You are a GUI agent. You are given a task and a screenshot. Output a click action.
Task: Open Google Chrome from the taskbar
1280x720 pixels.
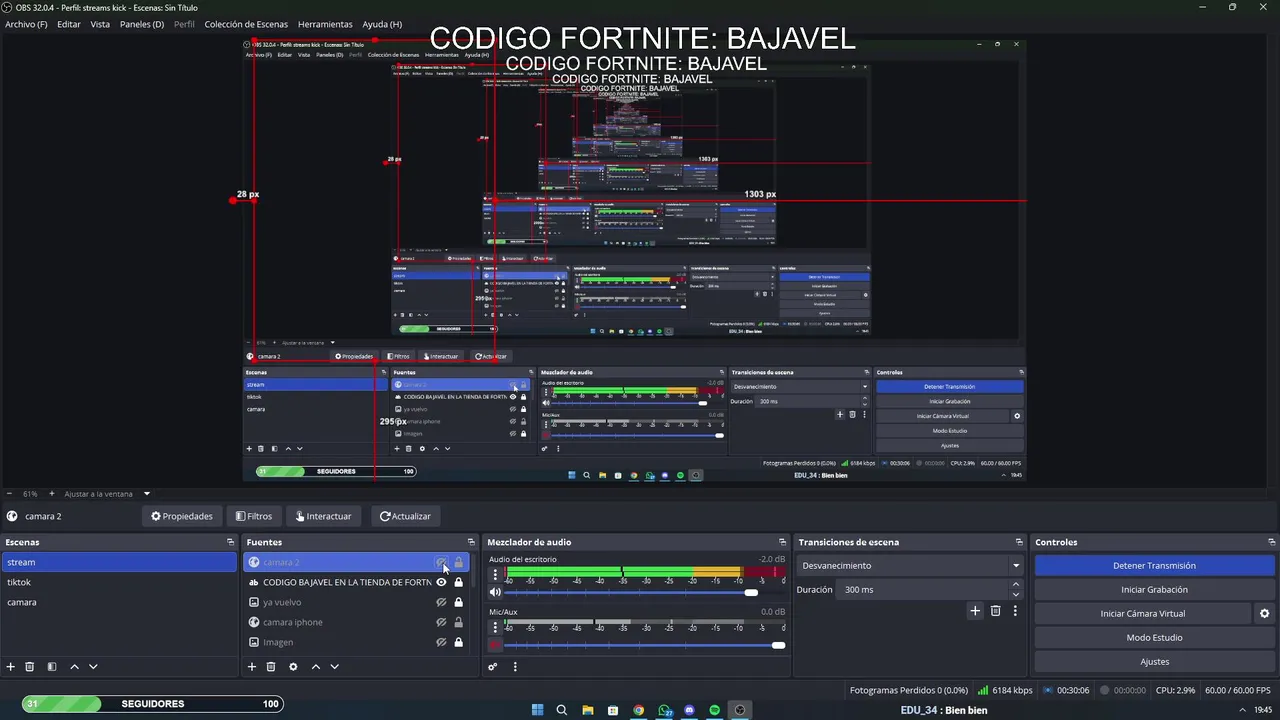[638, 710]
